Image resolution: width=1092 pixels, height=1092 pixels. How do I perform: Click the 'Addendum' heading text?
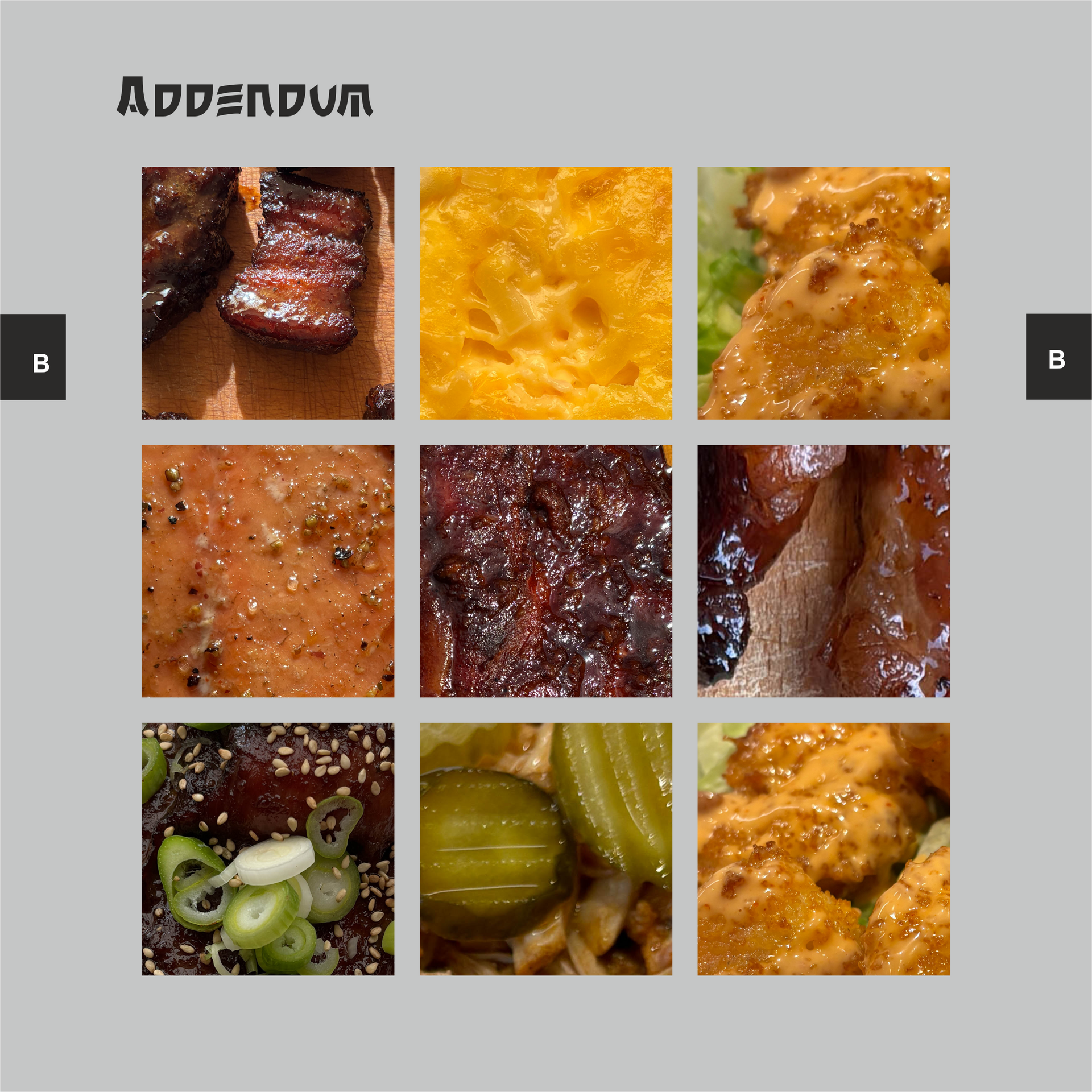point(245,97)
